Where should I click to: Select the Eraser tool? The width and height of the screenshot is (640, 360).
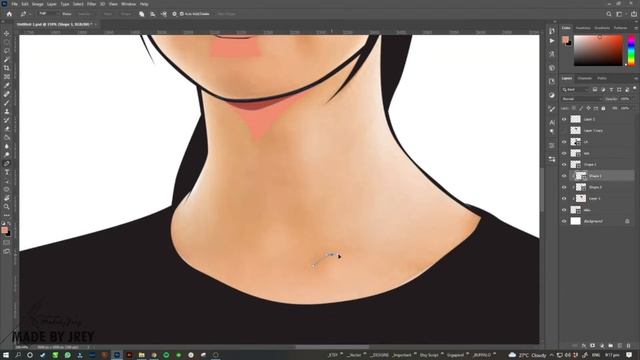pos(7,129)
